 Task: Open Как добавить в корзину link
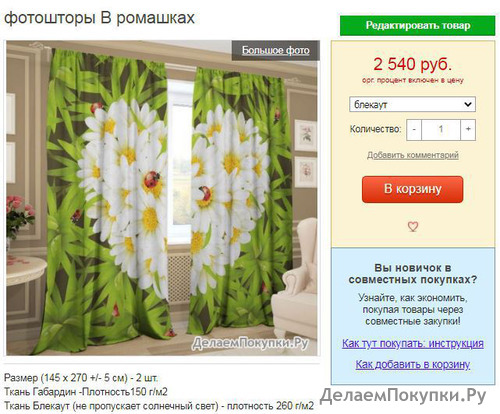pos(413,364)
